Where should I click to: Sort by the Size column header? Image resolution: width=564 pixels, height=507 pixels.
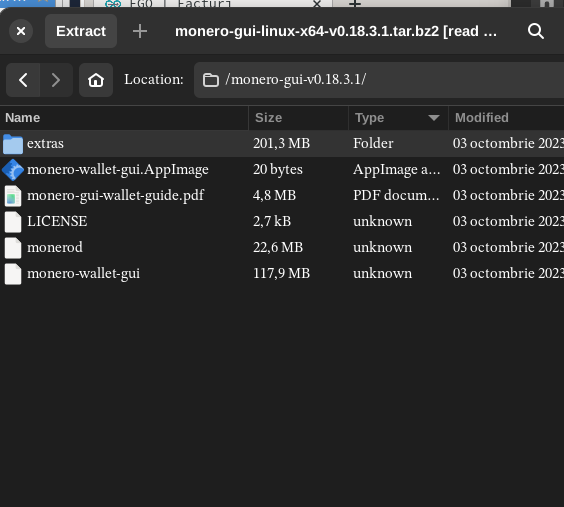(298, 118)
